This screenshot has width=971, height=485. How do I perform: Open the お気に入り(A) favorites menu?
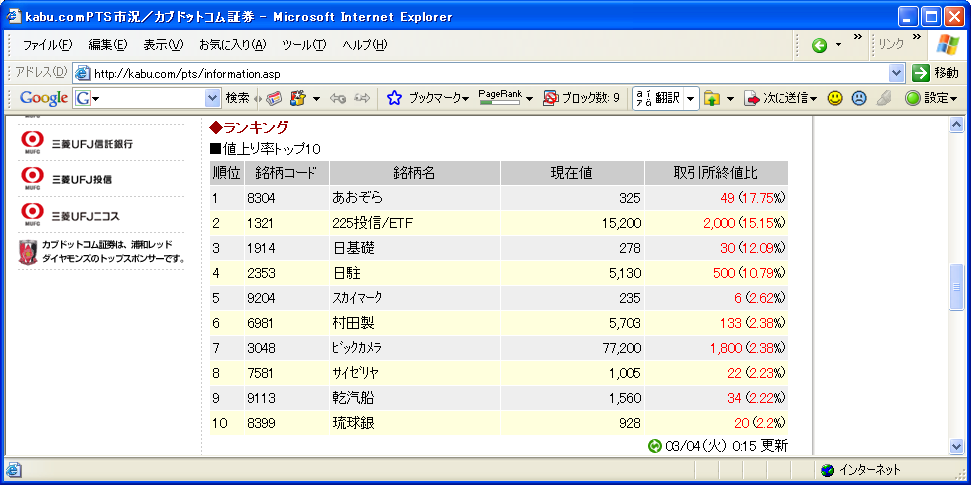click(232, 45)
